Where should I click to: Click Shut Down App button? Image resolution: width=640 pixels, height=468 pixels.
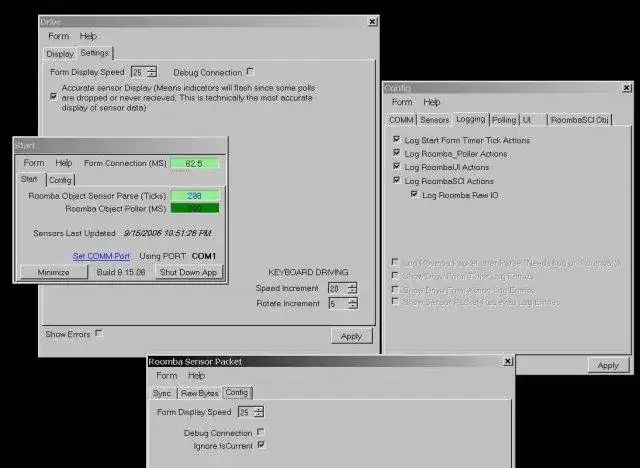[x=189, y=272]
